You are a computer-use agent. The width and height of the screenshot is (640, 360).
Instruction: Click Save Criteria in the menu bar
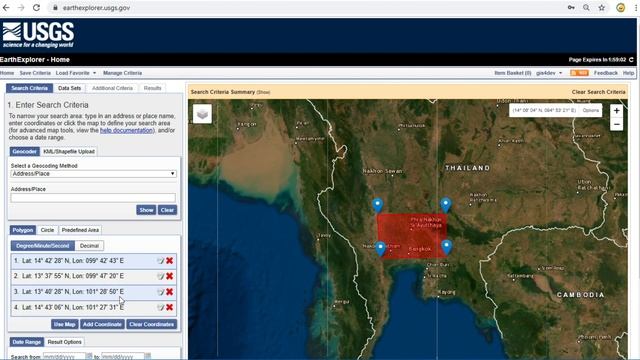point(35,73)
